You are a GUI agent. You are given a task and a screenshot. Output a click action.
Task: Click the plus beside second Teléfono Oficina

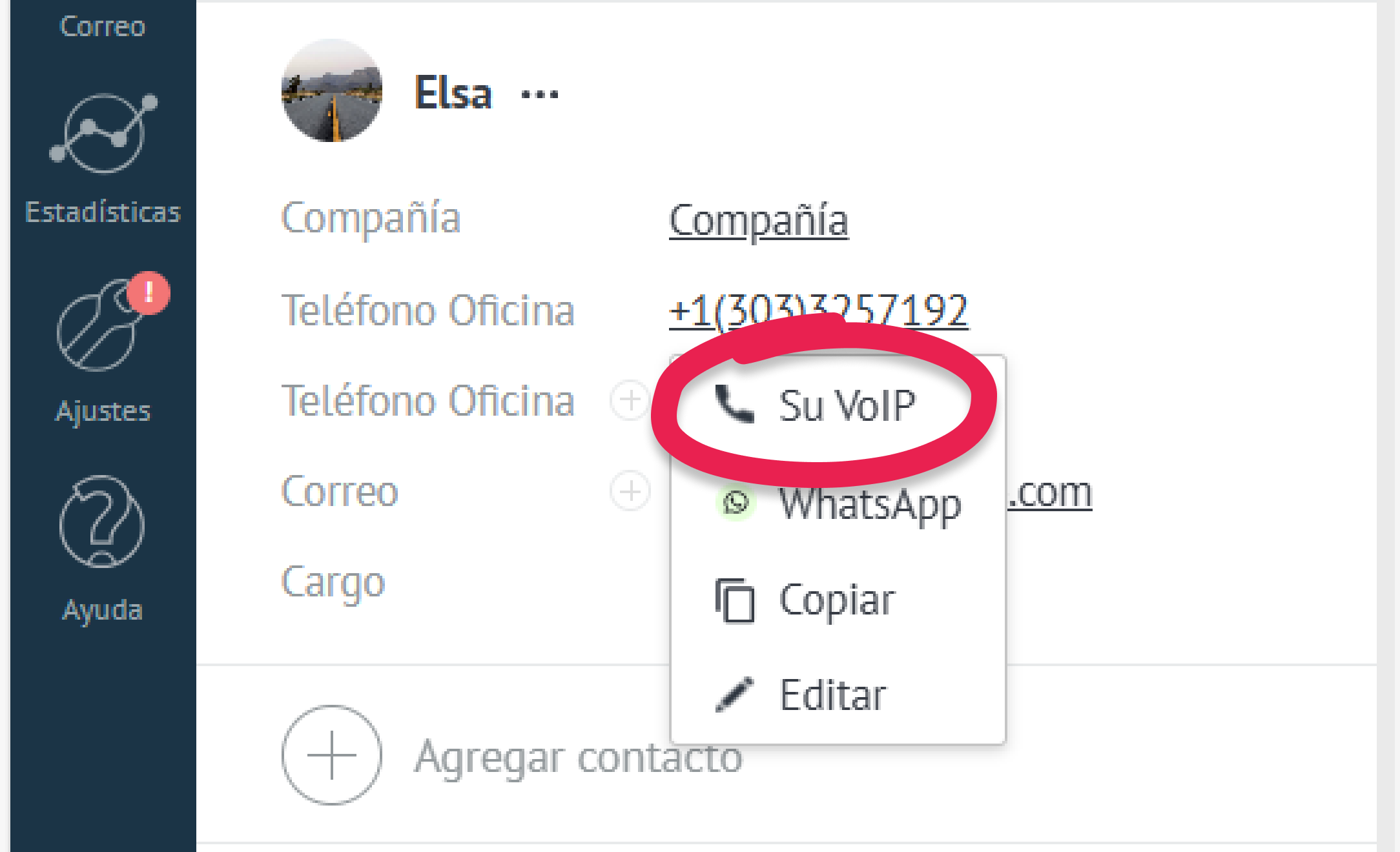pyautogui.click(x=630, y=400)
